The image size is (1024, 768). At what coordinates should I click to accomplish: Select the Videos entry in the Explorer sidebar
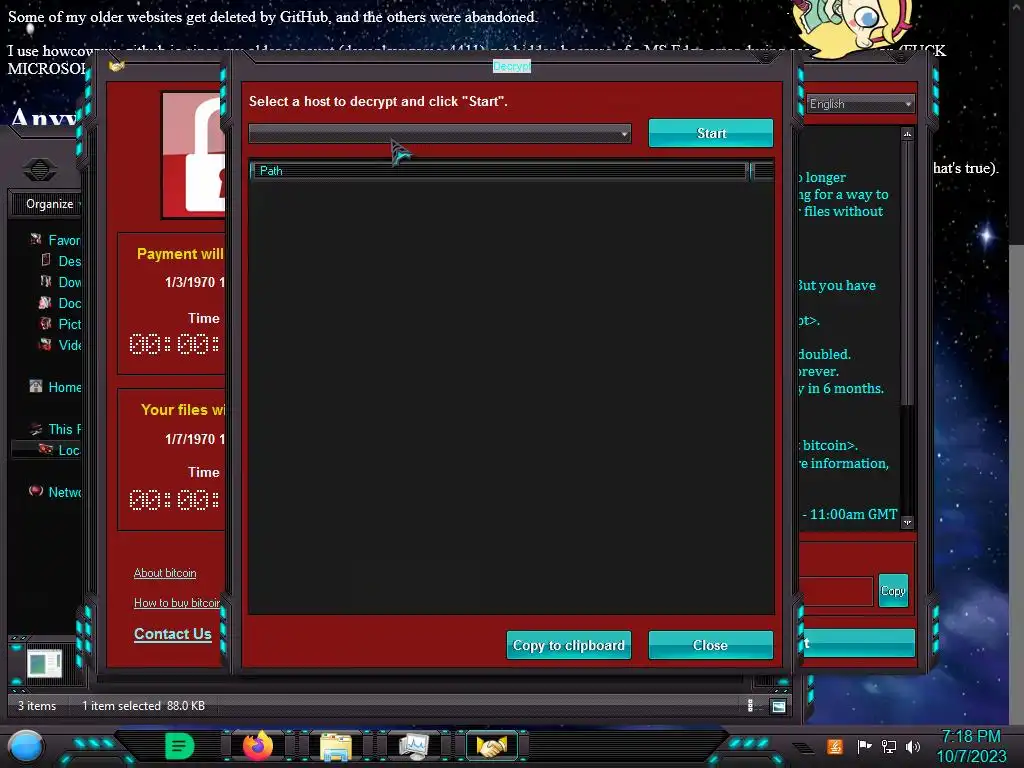coord(69,345)
